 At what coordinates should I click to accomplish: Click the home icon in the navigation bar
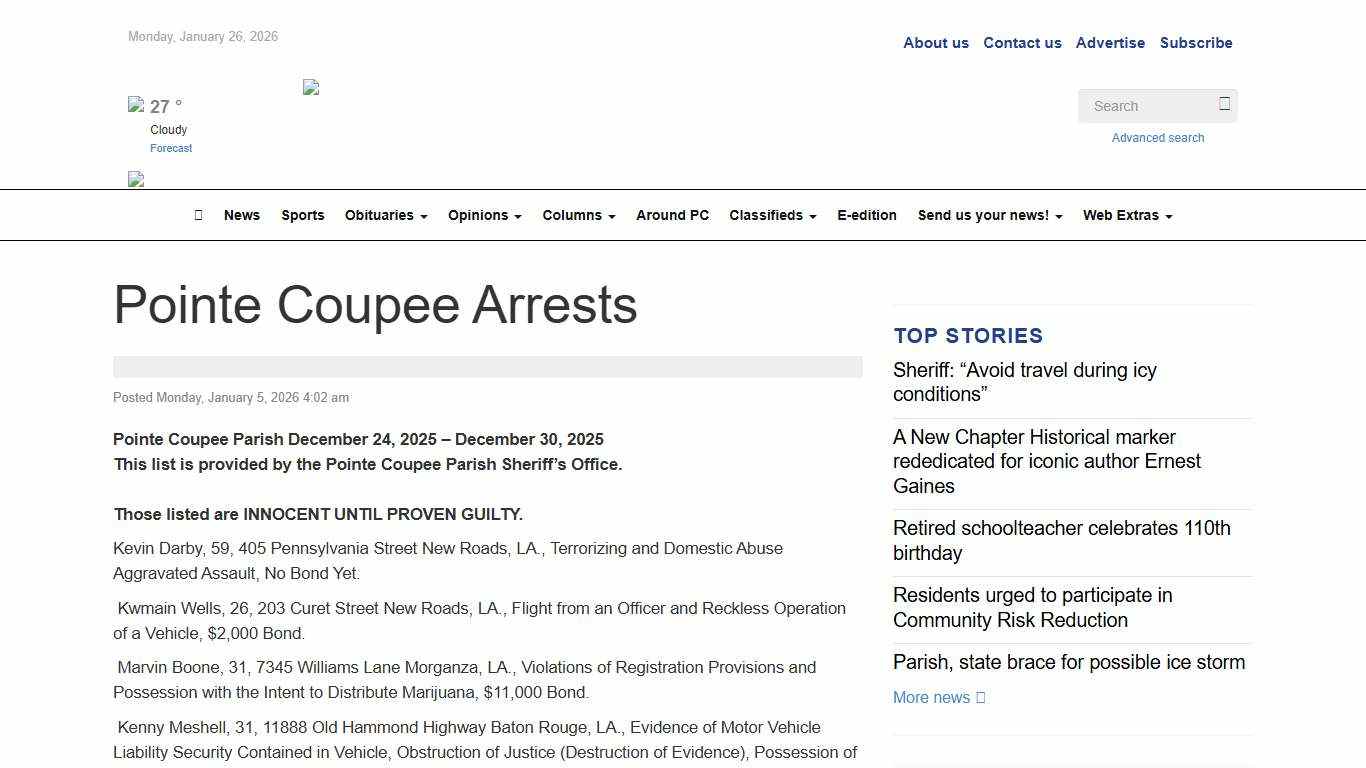197,215
